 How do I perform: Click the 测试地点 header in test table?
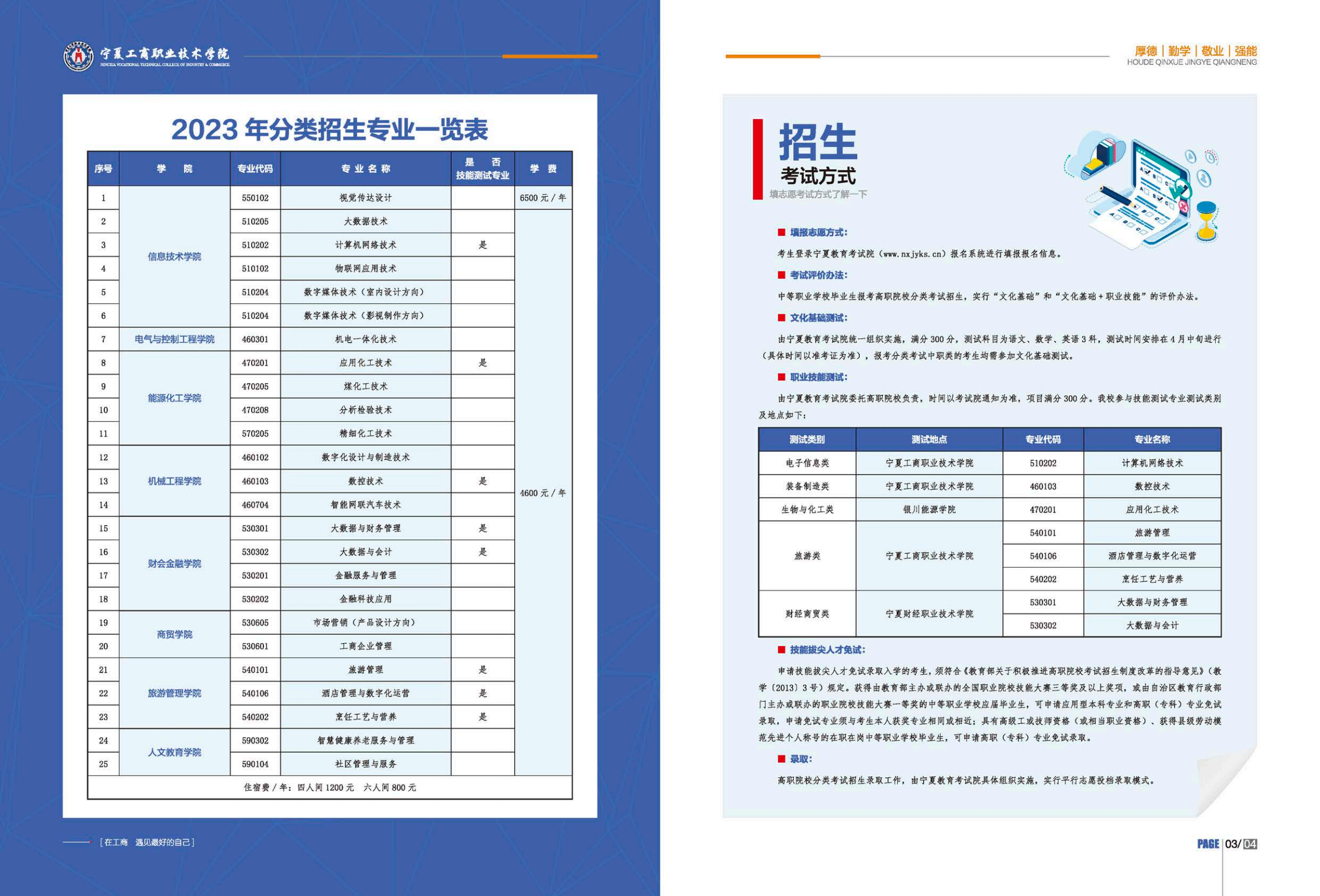point(929,439)
